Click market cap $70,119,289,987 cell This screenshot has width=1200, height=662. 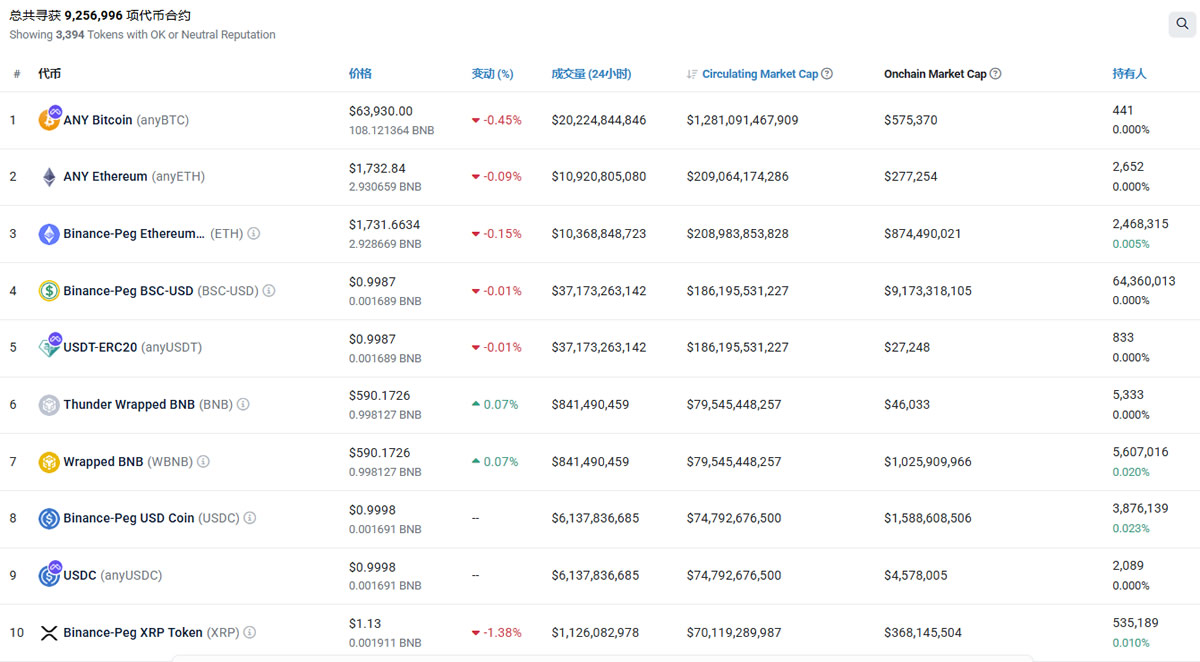[734, 633]
